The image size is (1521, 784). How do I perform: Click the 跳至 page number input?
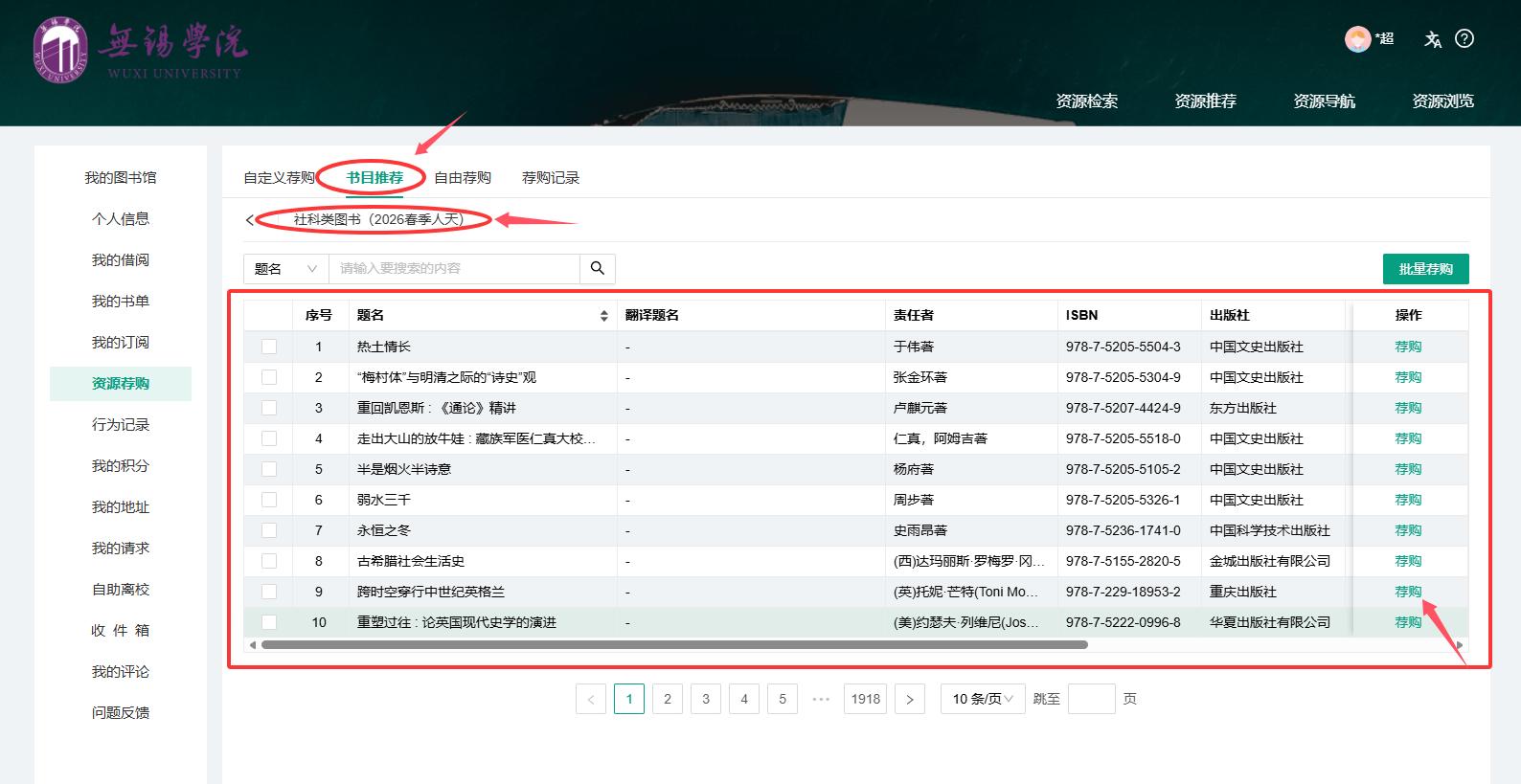click(1091, 700)
